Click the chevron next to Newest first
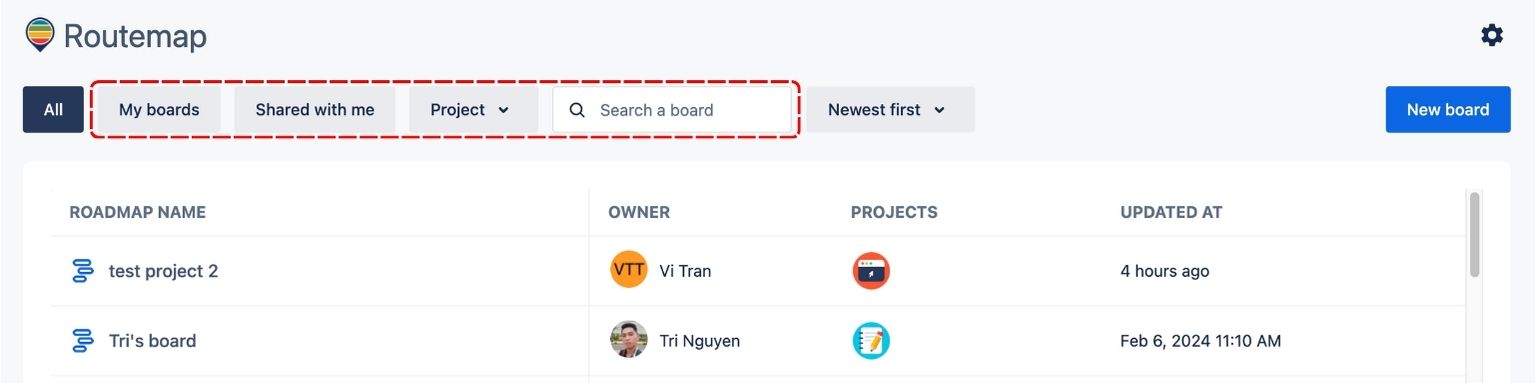1536x383 pixels. (940, 110)
